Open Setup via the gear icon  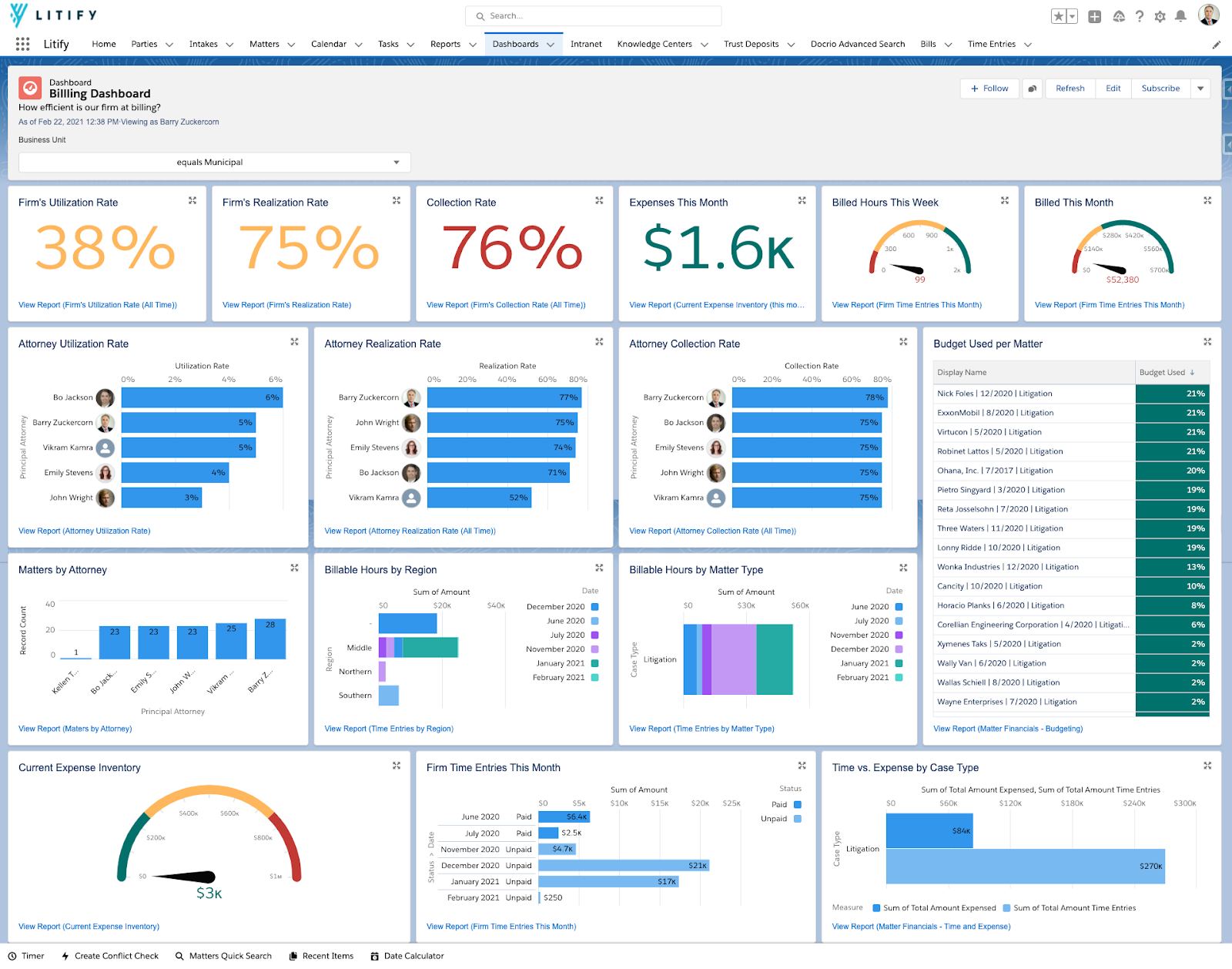pyautogui.click(x=1160, y=15)
